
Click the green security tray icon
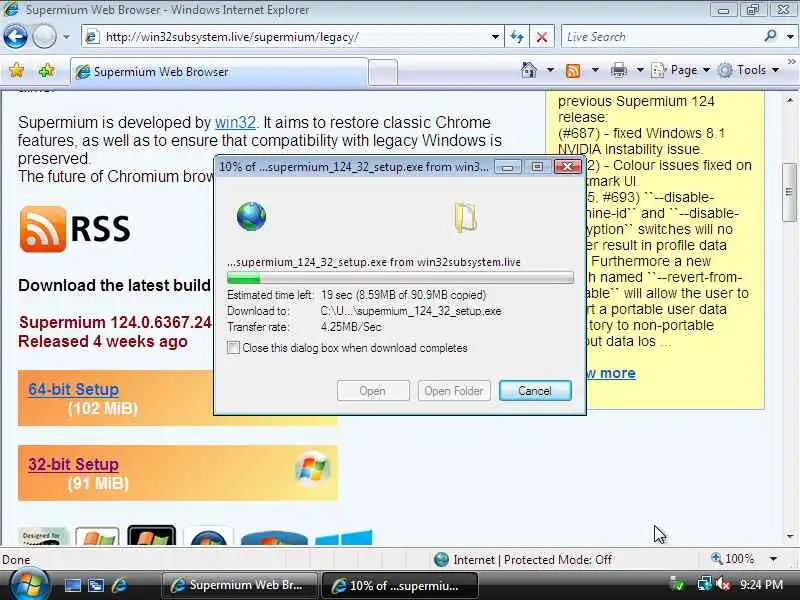[x=678, y=584]
